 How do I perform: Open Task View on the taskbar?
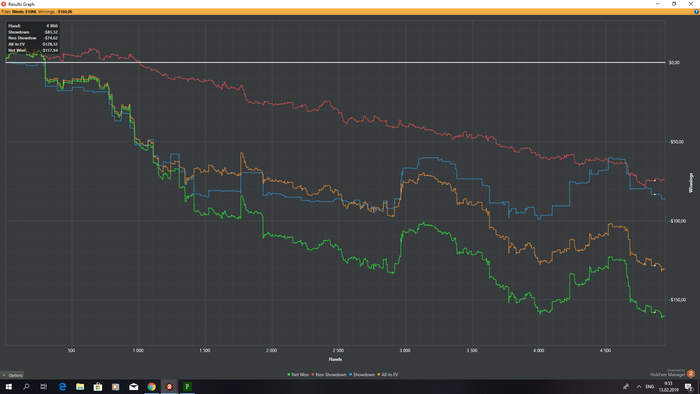[44, 387]
